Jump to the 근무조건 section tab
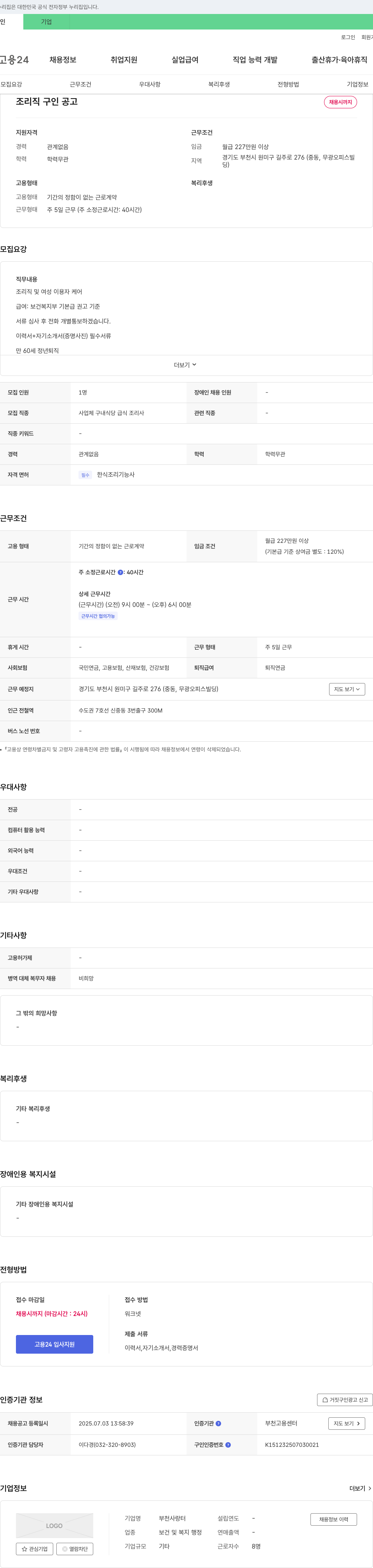 coord(80,85)
